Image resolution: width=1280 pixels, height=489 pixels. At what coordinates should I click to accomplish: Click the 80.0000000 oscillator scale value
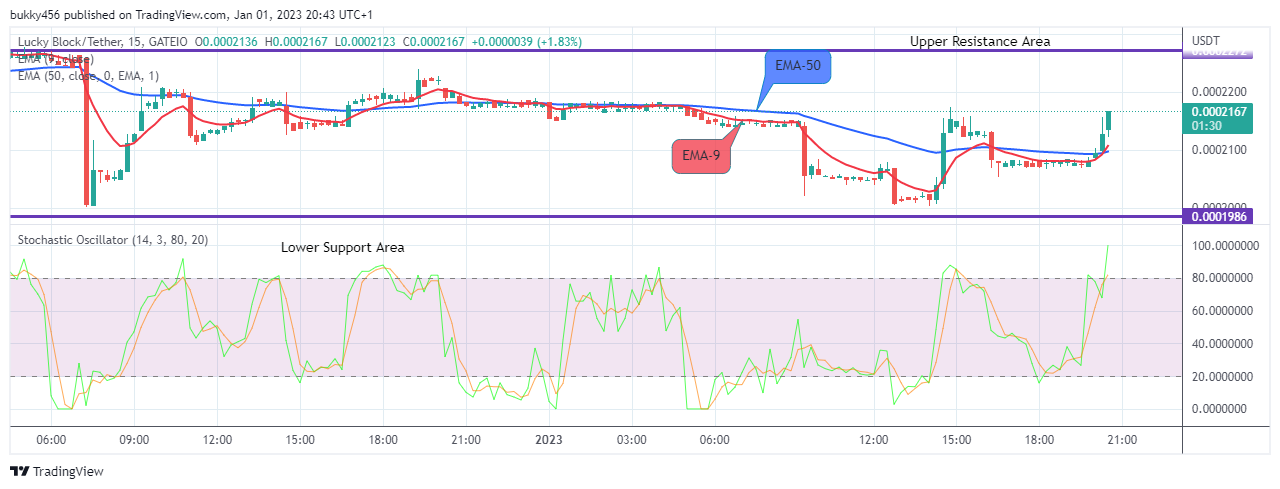tap(1224, 278)
